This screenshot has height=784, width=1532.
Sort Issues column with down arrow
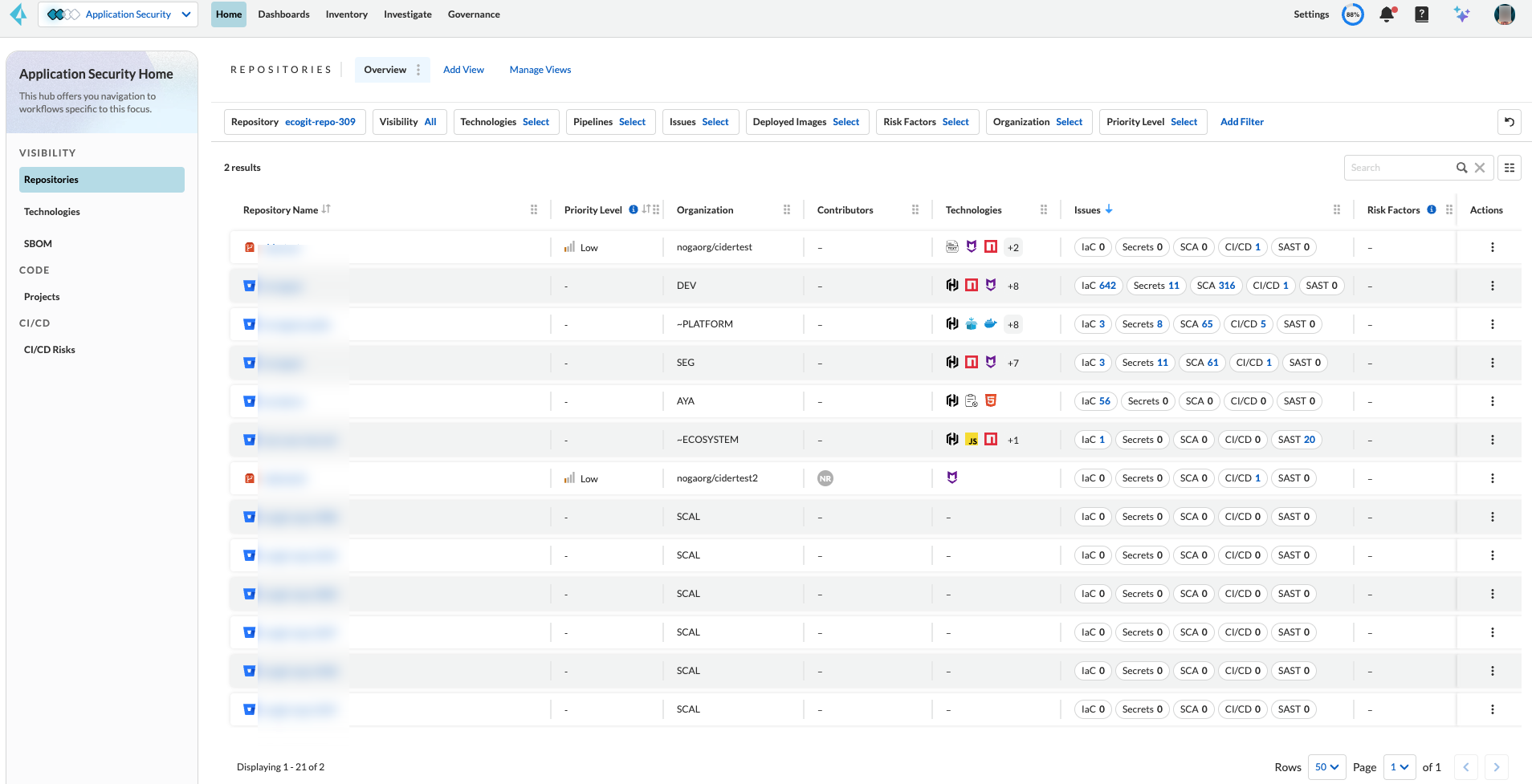[1109, 209]
